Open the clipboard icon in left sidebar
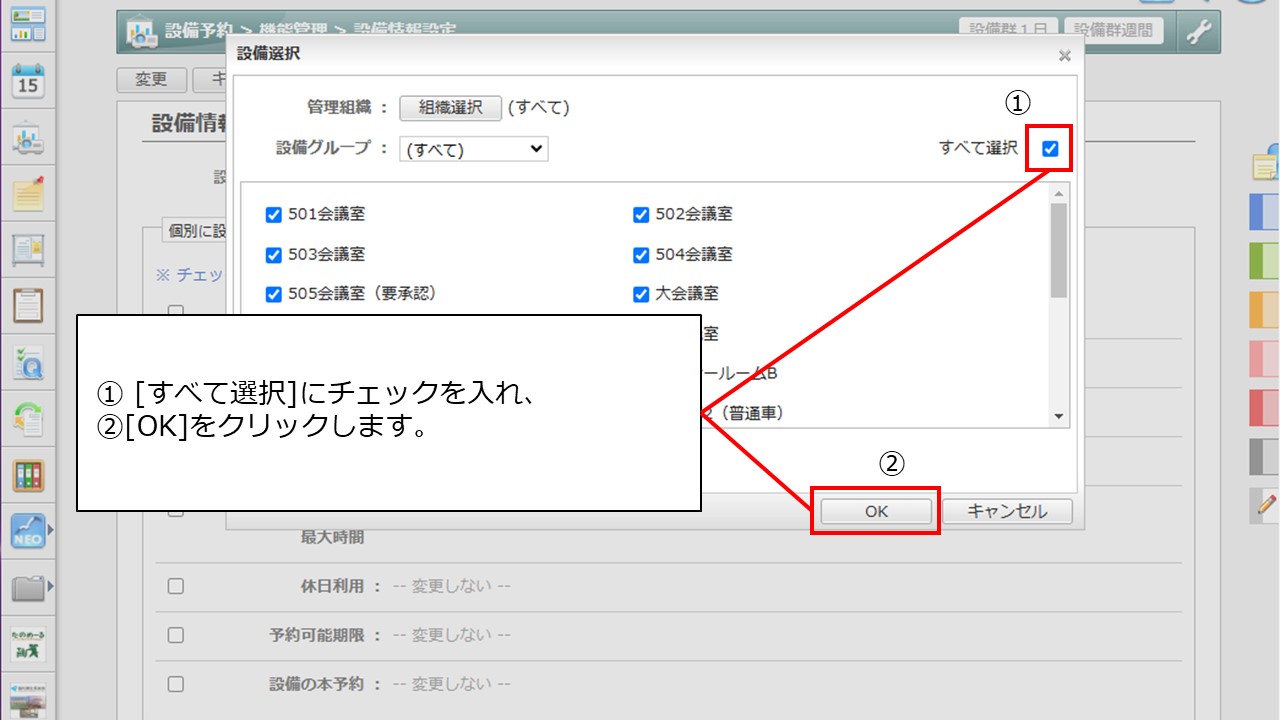Screen dimensions: 1280x720 (x=28, y=305)
